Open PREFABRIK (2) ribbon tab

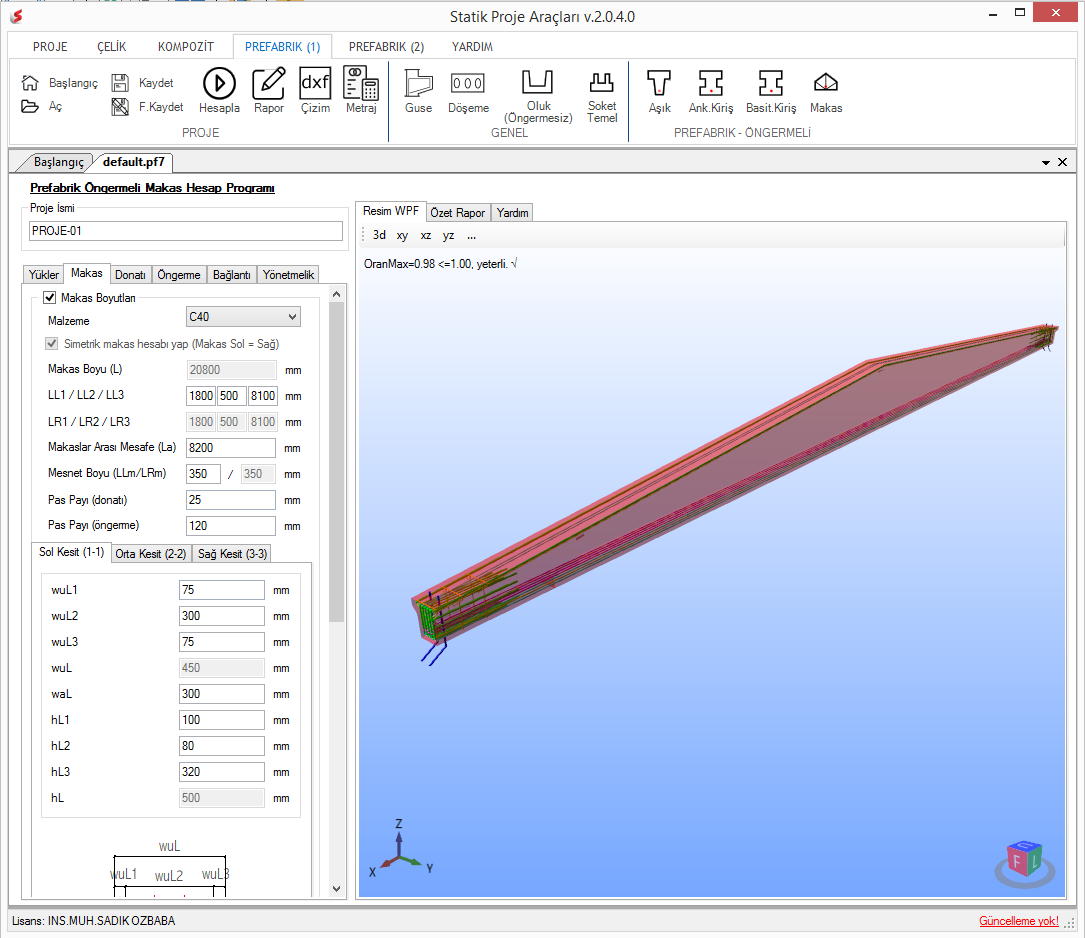386,47
